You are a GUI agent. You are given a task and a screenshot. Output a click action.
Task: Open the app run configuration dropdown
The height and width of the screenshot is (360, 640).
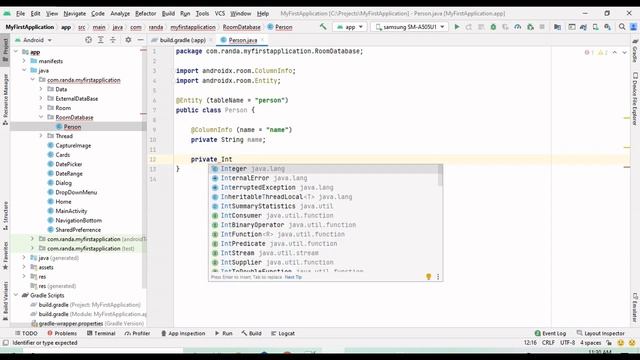350,27
